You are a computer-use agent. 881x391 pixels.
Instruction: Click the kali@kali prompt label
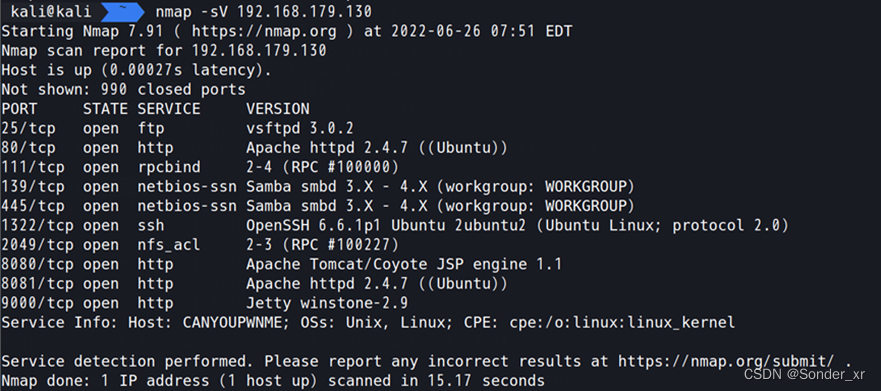[50, 11]
